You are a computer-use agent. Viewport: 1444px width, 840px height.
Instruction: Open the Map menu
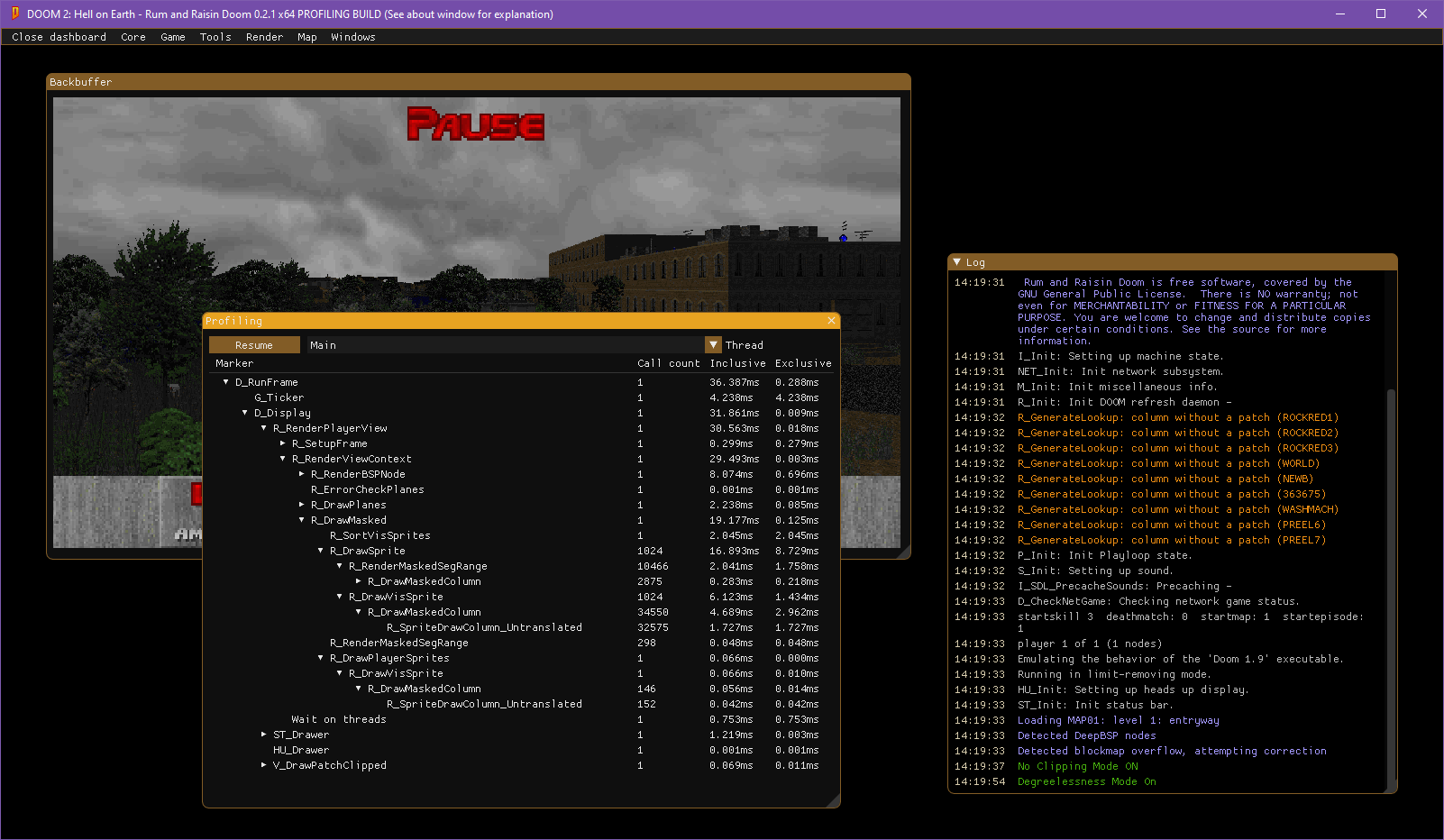307,37
